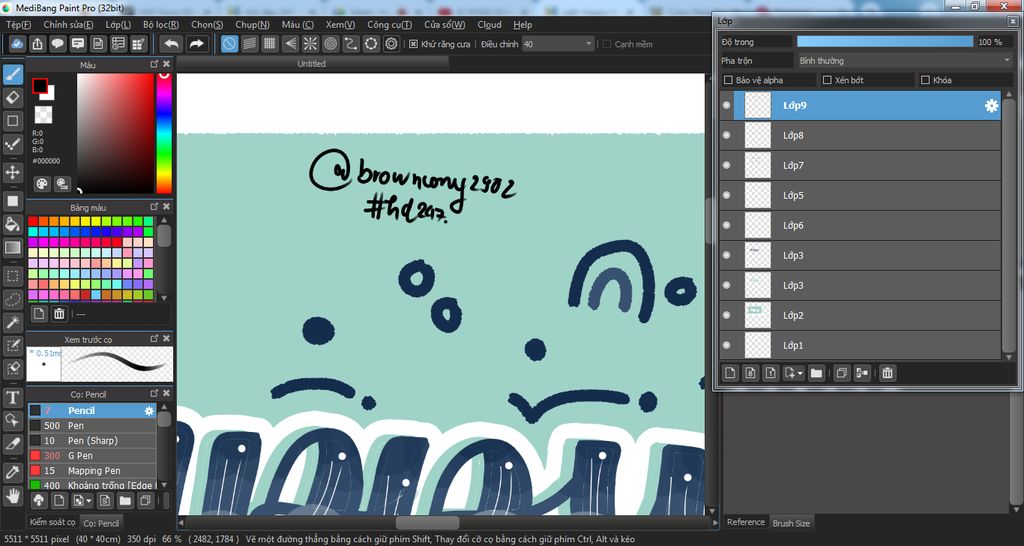
Task: Hide layer Lớp8 visibility dot
Action: pos(726,135)
